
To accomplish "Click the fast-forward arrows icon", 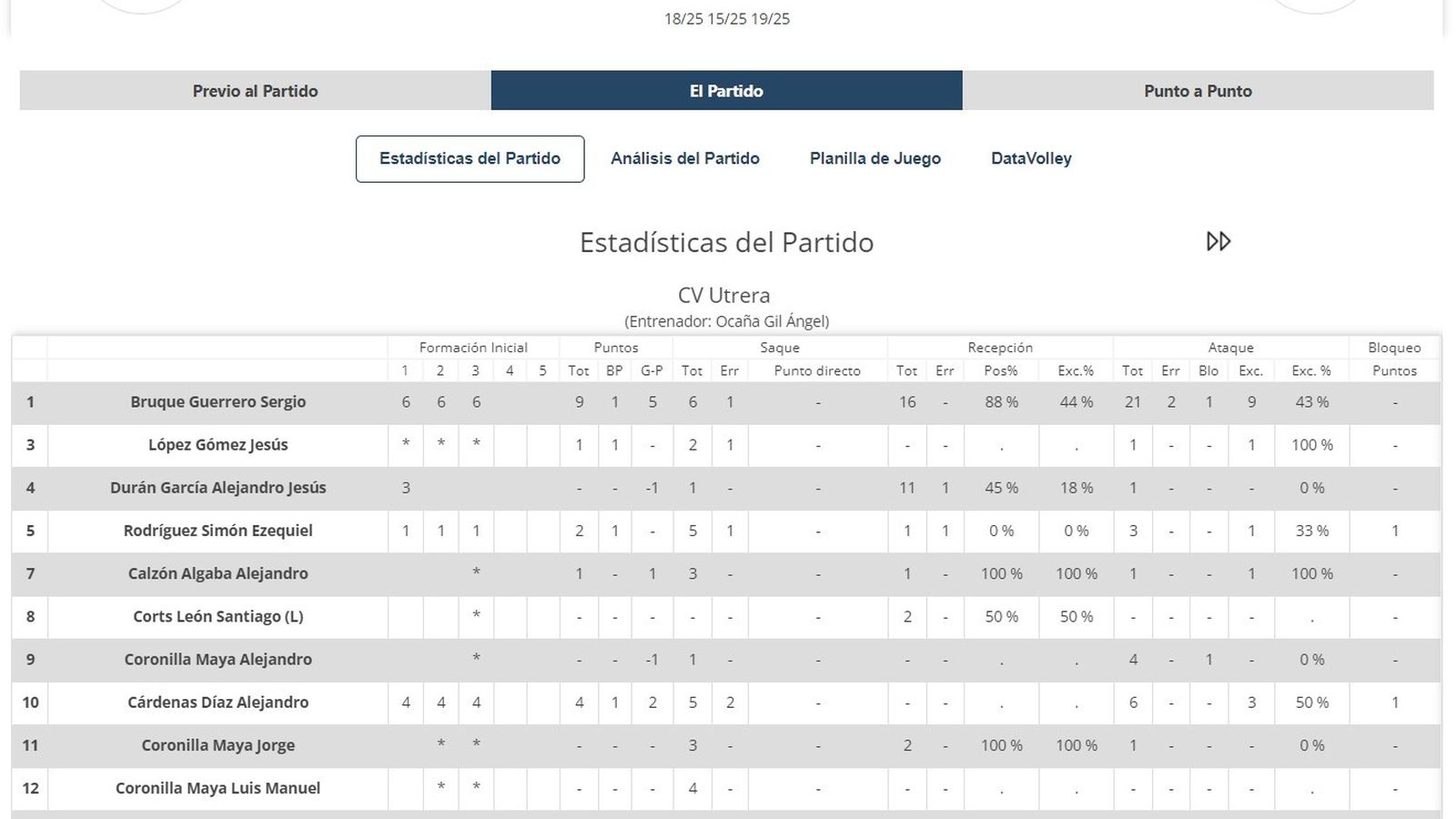I will pyautogui.click(x=1218, y=242).
